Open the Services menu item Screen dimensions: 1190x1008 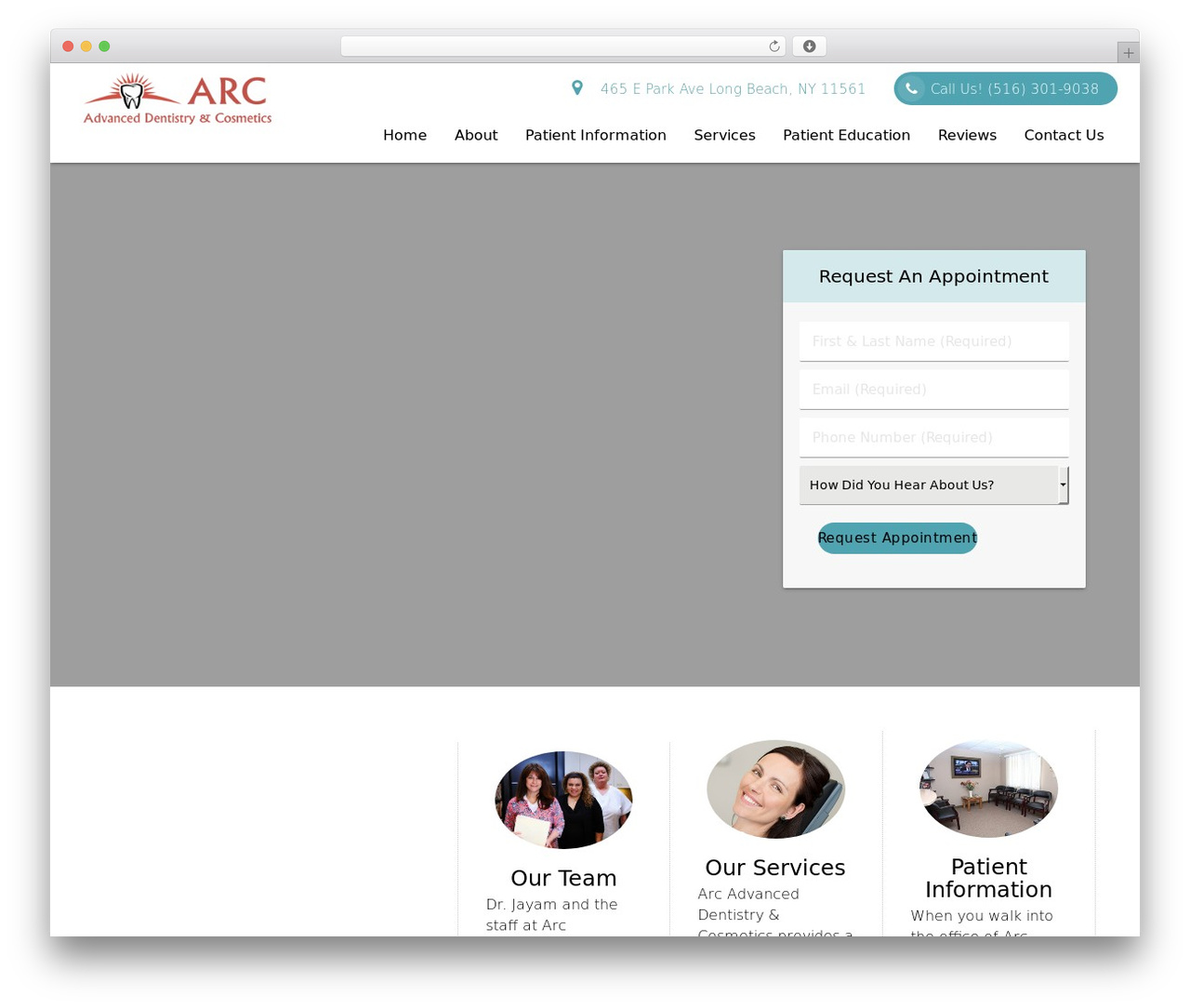pyautogui.click(x=724, y=136)
